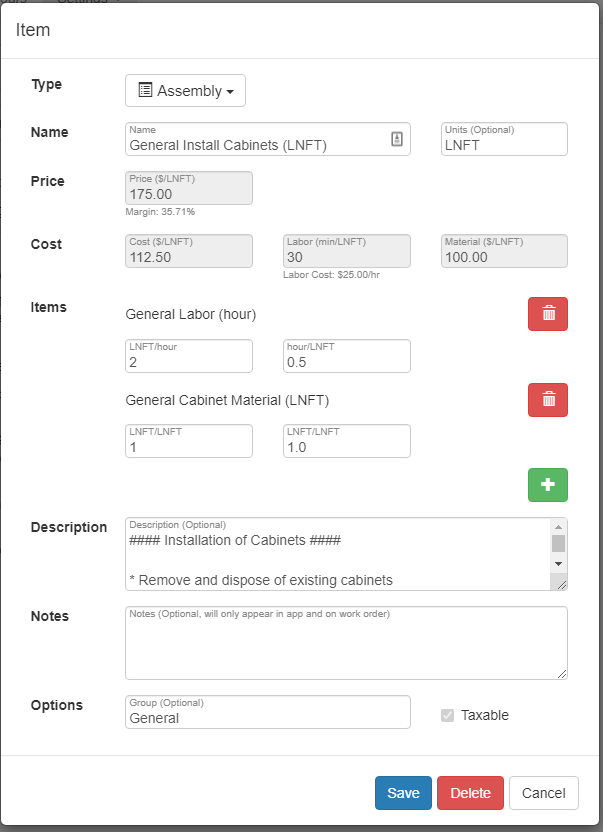
Task: Click the list icon inside the Assembly button
Action: [144, 90]
